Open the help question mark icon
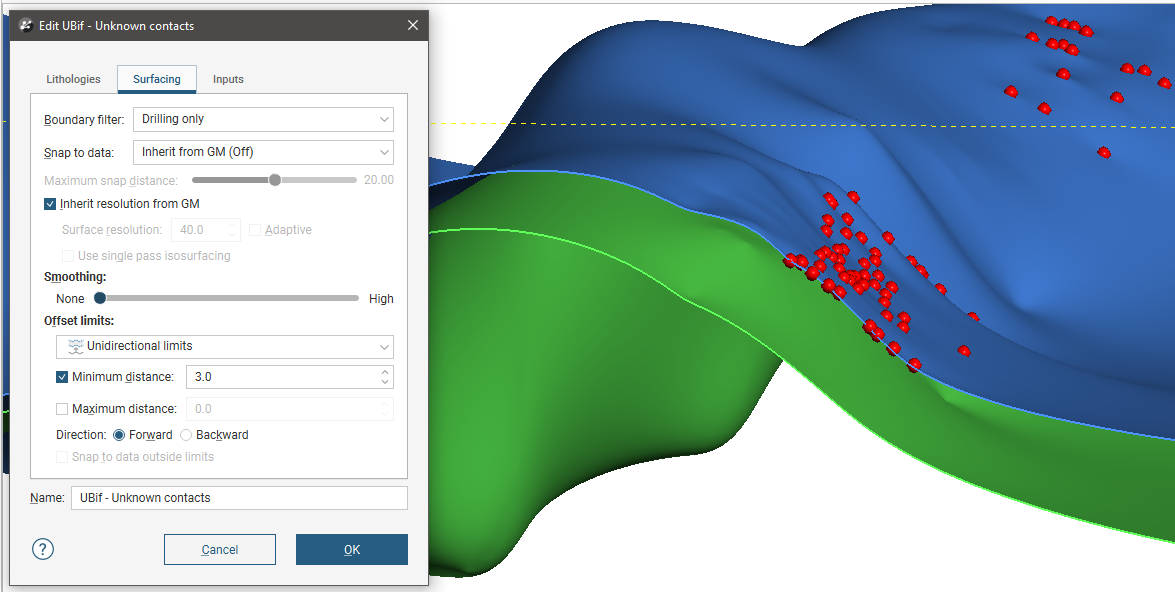Image resolution: width=1175 pixels, height=592 pixels. point(43,549)
